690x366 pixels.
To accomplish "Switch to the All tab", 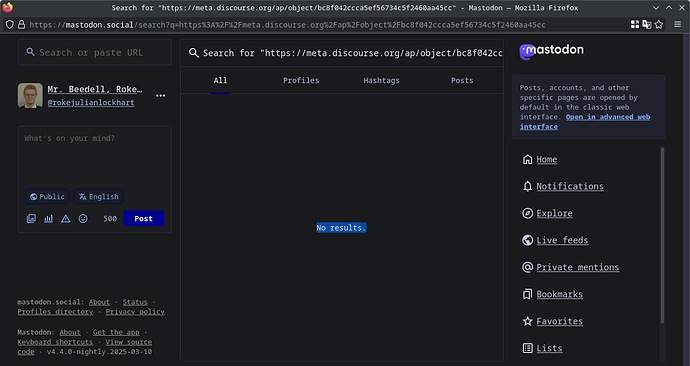I will pyautogui.click(x=220, y=81).
